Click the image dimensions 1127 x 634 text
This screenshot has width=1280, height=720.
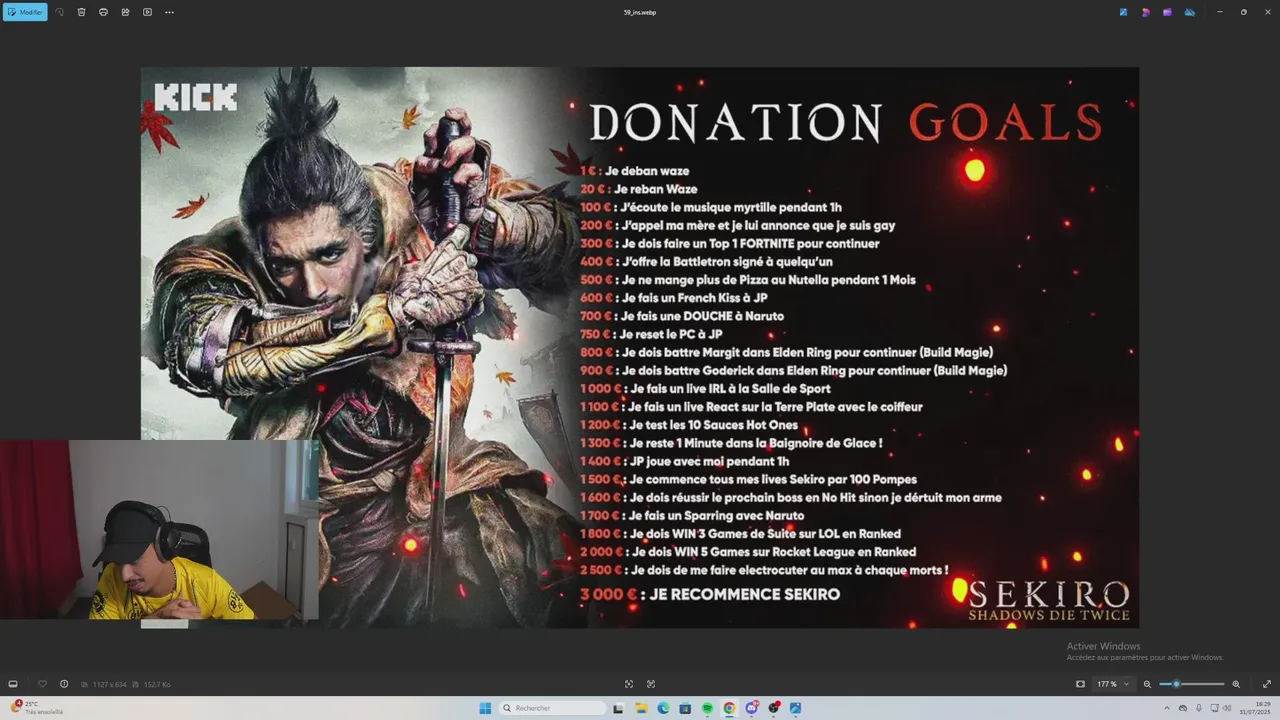(109, 684)
